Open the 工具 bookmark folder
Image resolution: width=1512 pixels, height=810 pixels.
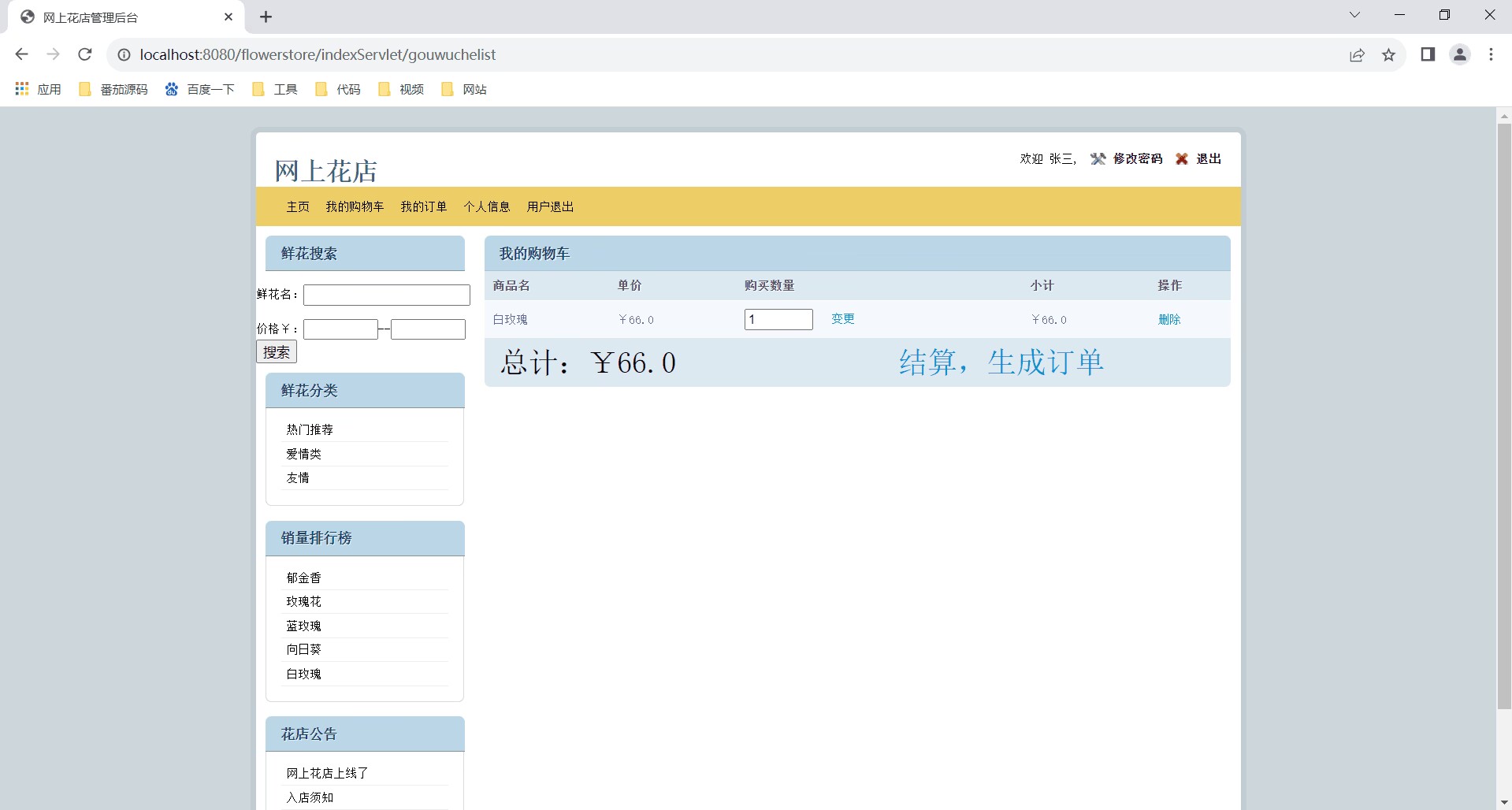(x=275, y=89)
